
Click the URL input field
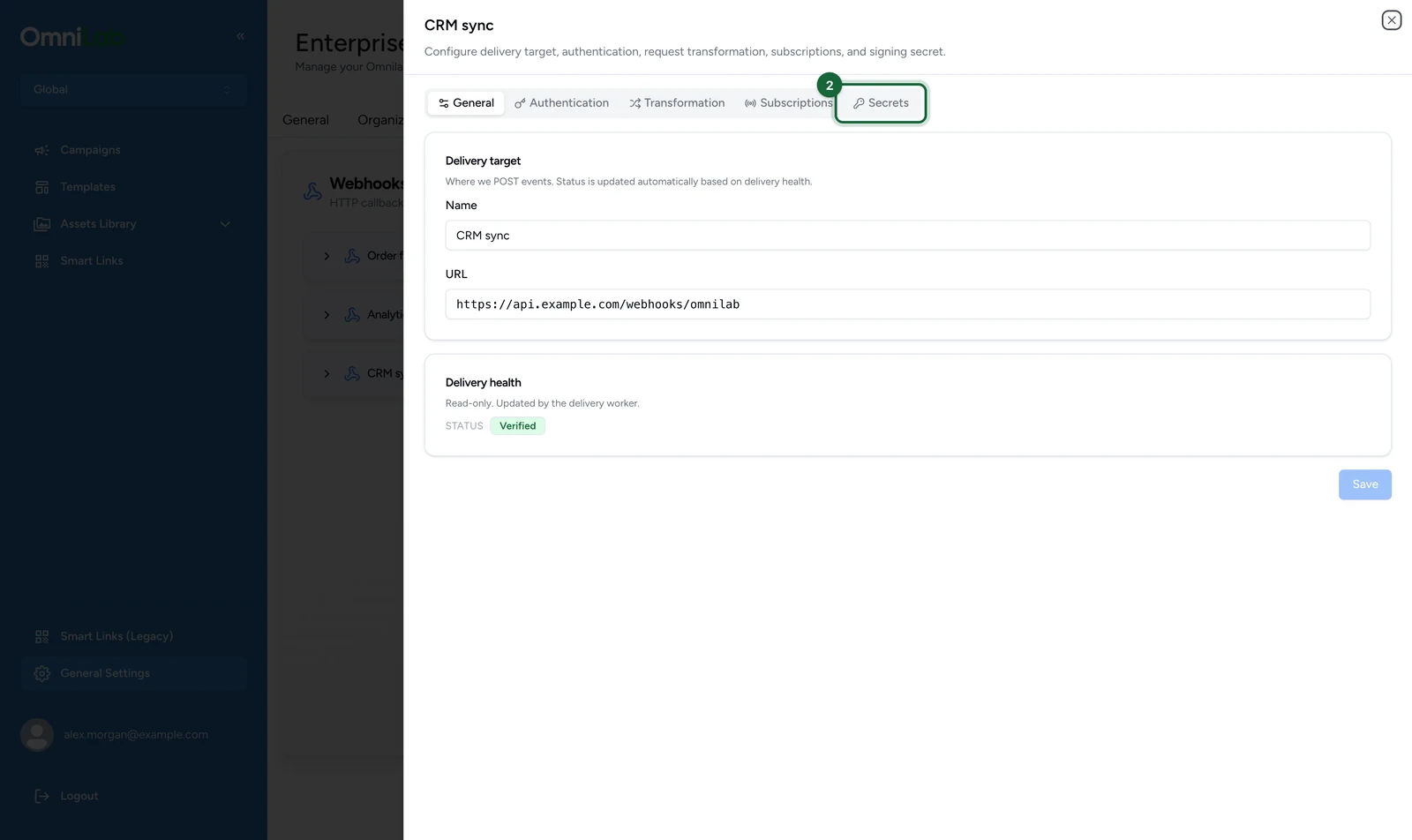pos(907,304)
